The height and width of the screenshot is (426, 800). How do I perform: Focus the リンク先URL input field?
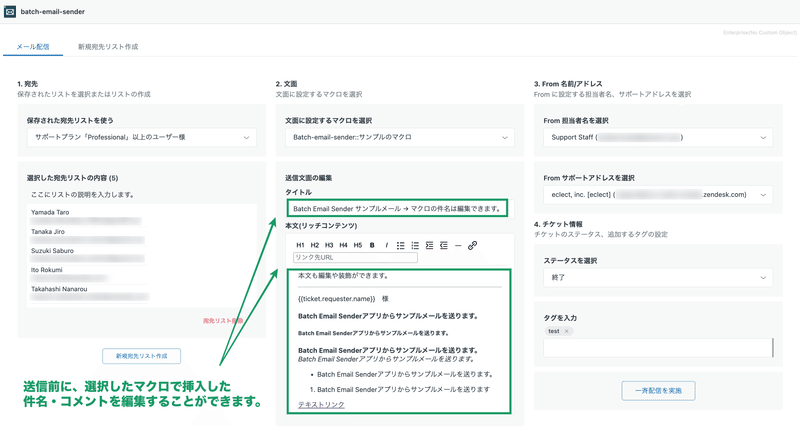point(355,258)
